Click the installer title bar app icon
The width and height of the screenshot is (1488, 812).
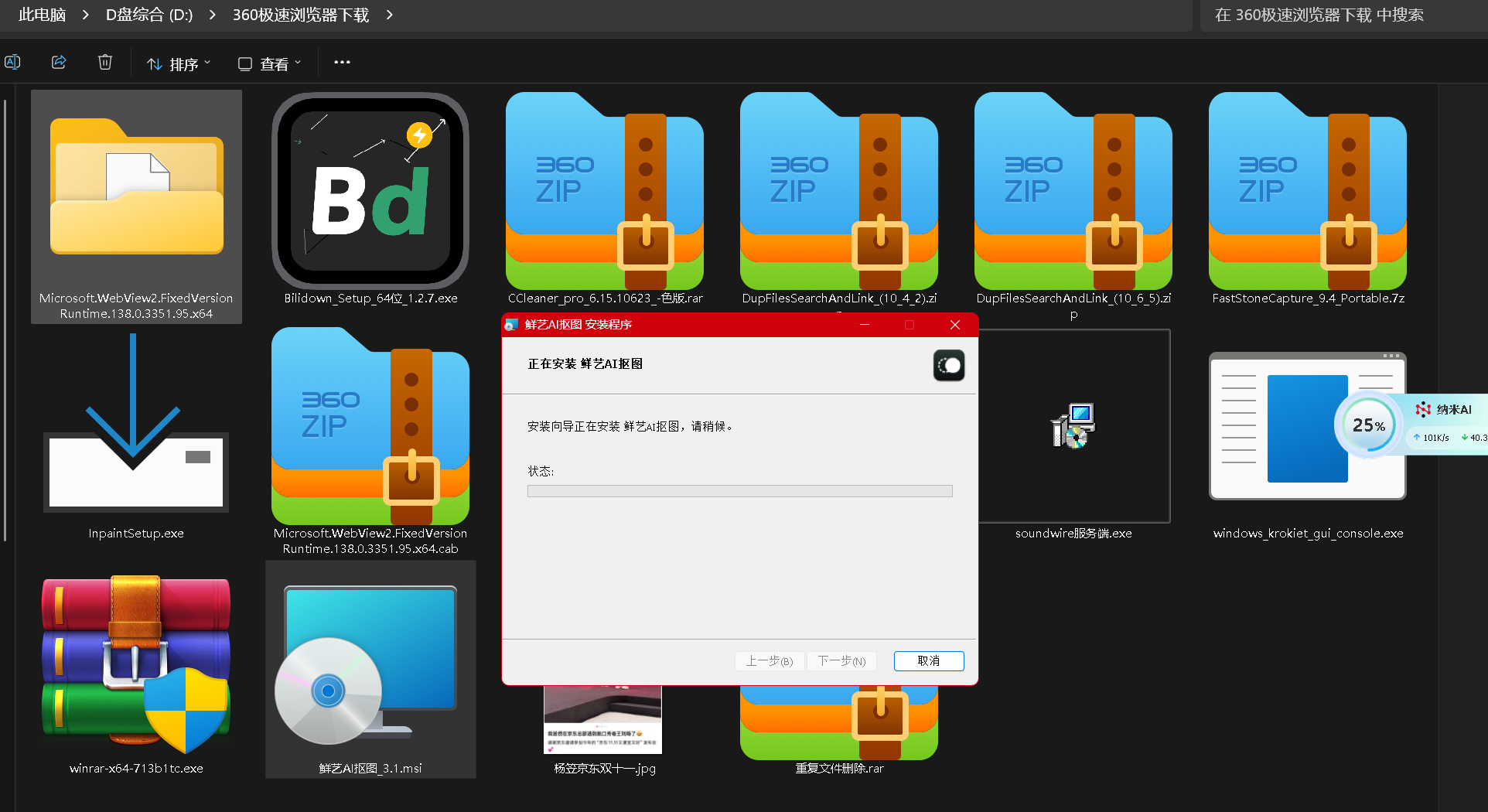point(511,325)
